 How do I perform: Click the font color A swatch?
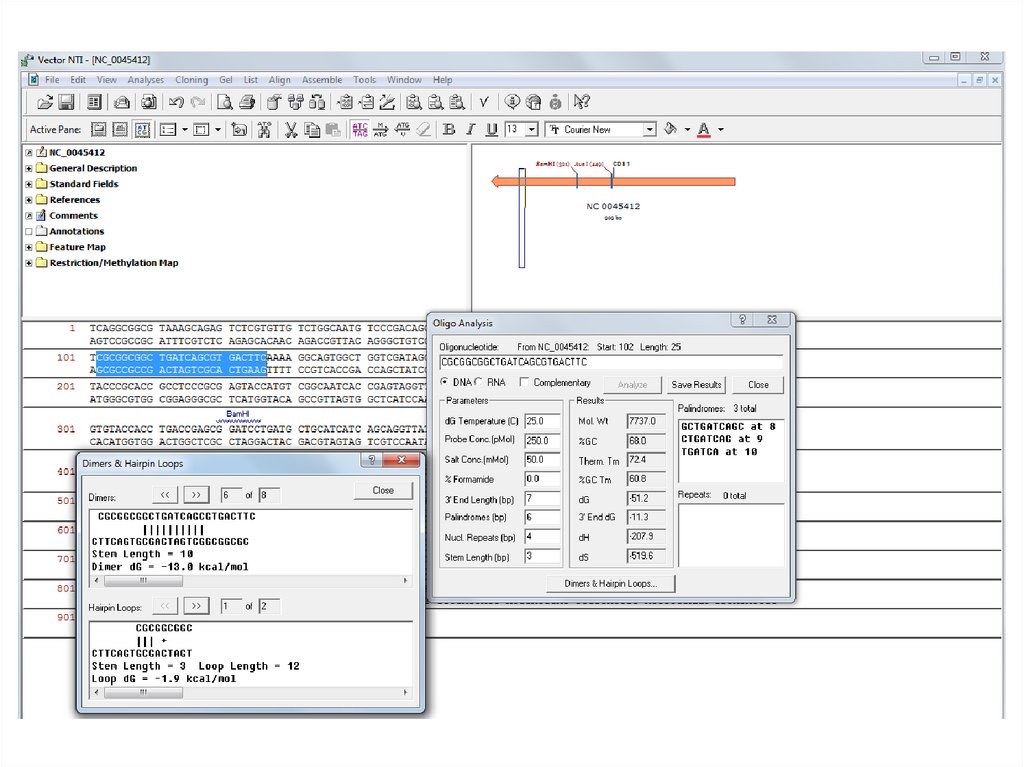click(703, 129)
